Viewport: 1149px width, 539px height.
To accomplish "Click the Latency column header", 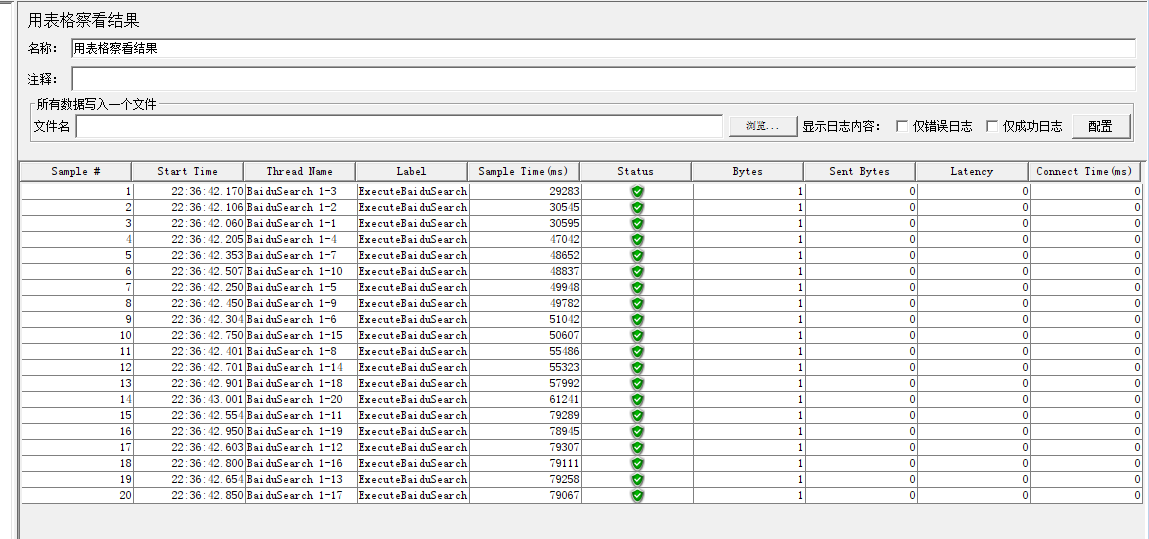I will (x=972, y=171).
